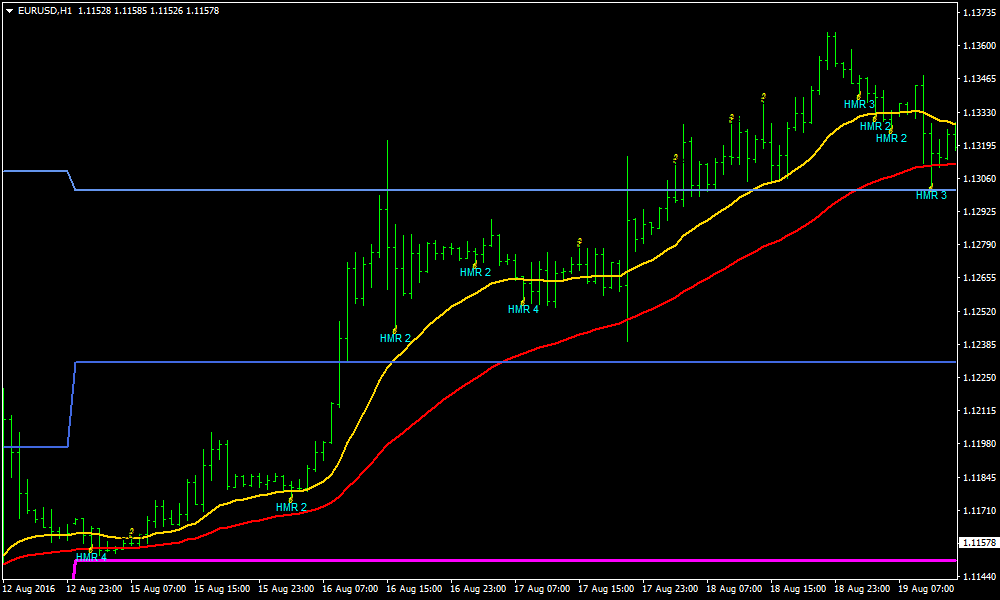The image size is (1000, 600).
Task: Select the HMR 2 label near 15 Aug 23:00
Action: click(291, 507)
